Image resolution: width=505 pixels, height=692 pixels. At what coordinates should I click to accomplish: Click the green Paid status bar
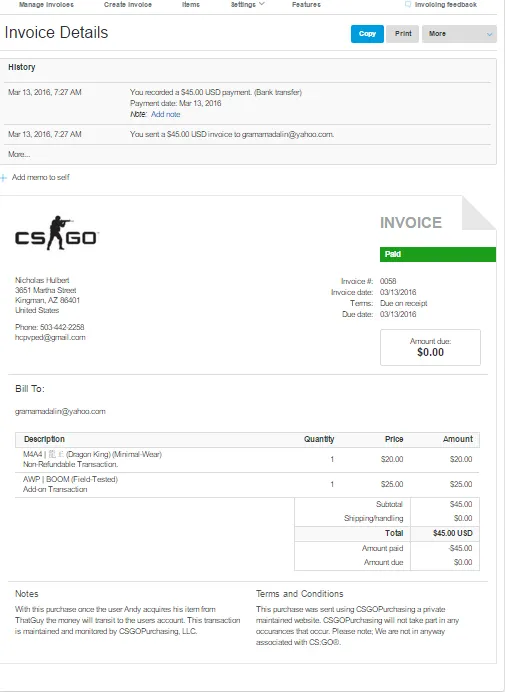(x=438, y=254)
